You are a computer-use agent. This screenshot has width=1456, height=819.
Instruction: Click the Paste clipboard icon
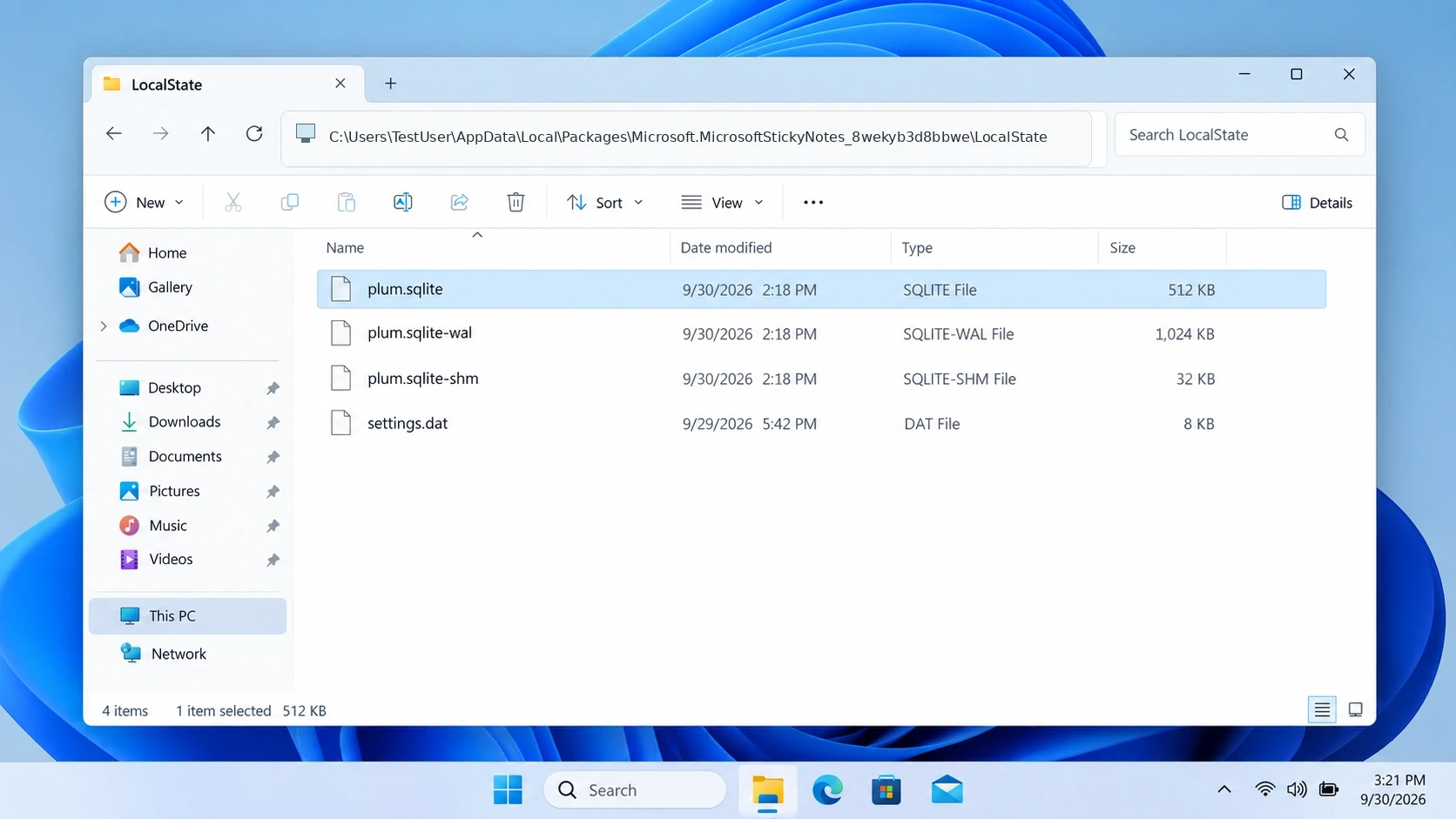coord(347,203)
